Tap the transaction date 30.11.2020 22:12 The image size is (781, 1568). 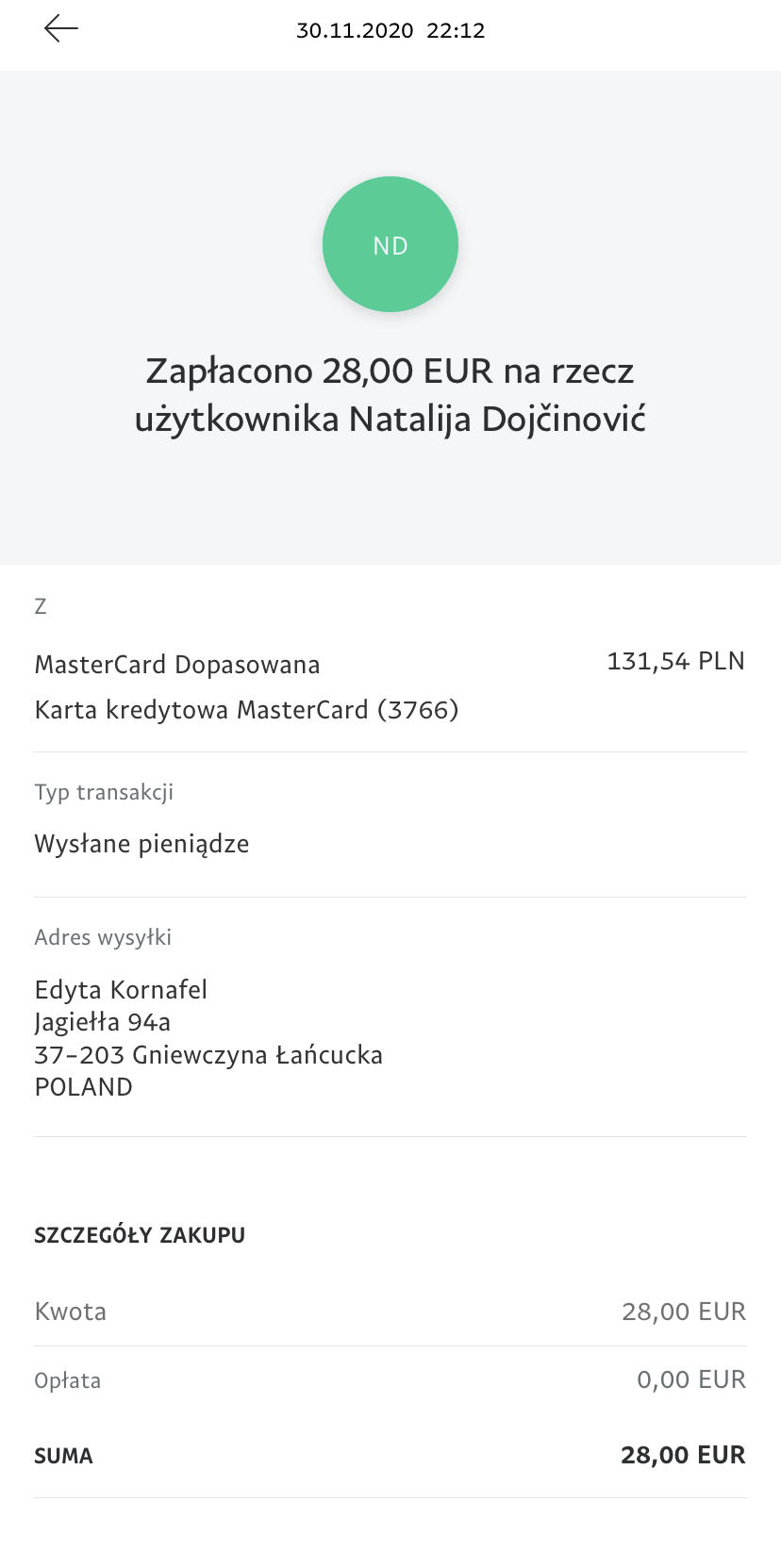[x=390, y=30]
